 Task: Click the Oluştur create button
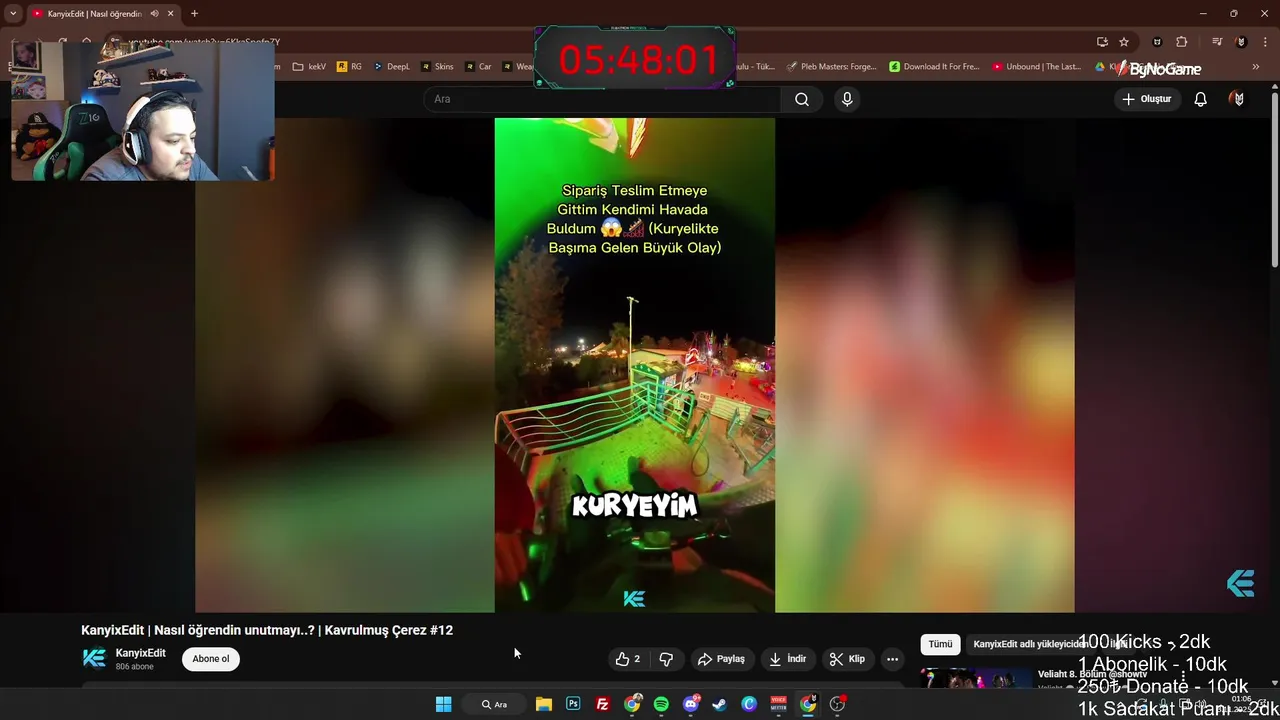click(x=1147, y=99)
